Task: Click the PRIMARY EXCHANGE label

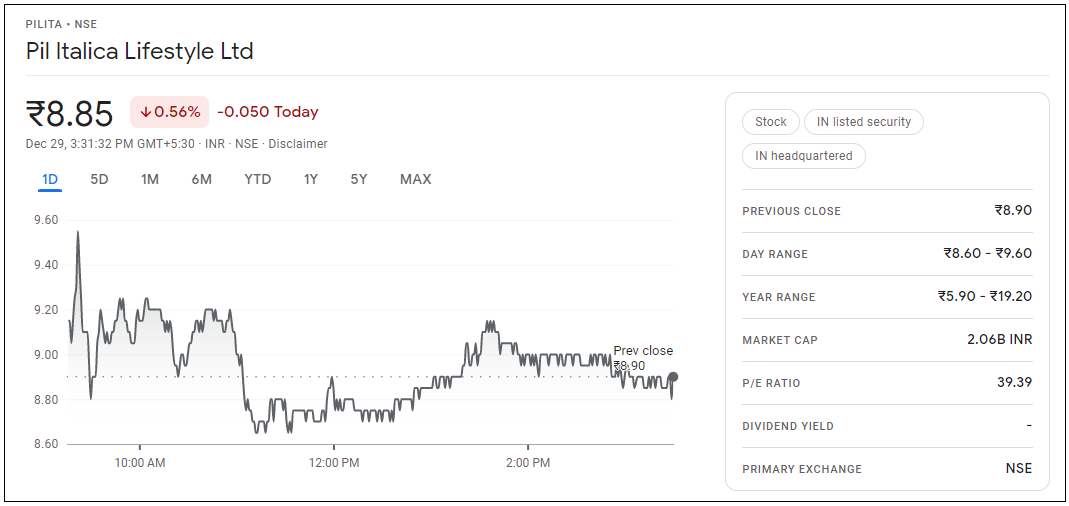Action: tap(802, 469)
